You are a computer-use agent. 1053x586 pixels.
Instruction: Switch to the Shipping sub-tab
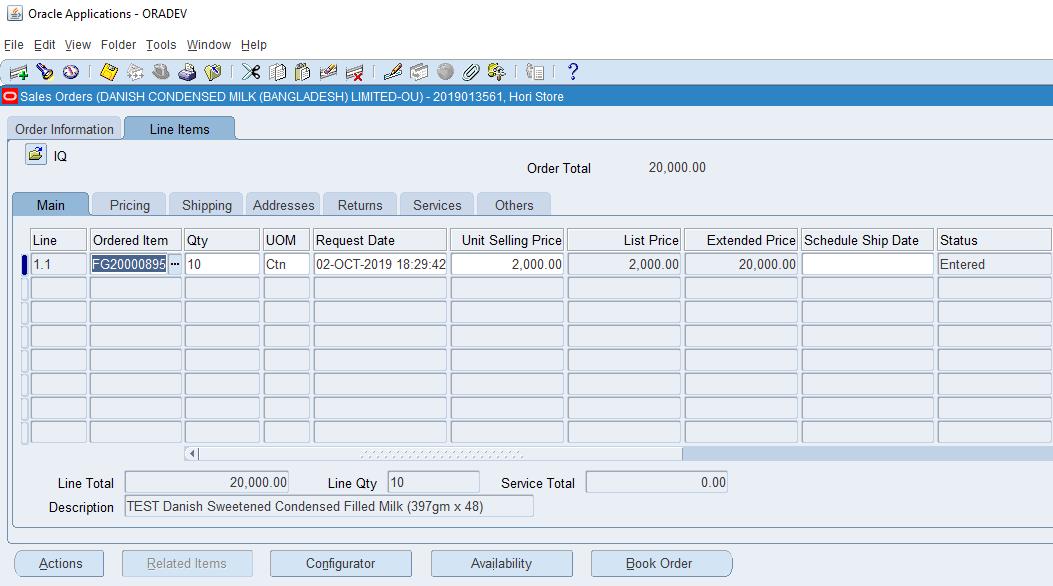(x=207, y=205)
